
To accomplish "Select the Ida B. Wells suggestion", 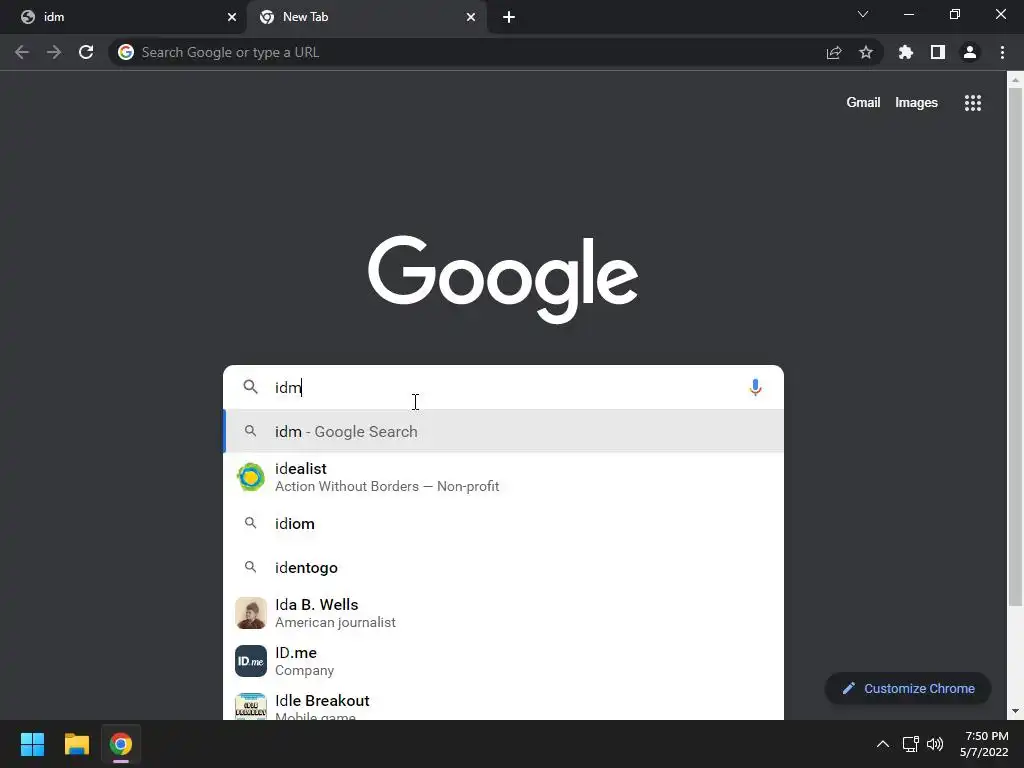I will pyautogui.click(x=504, y=613).
